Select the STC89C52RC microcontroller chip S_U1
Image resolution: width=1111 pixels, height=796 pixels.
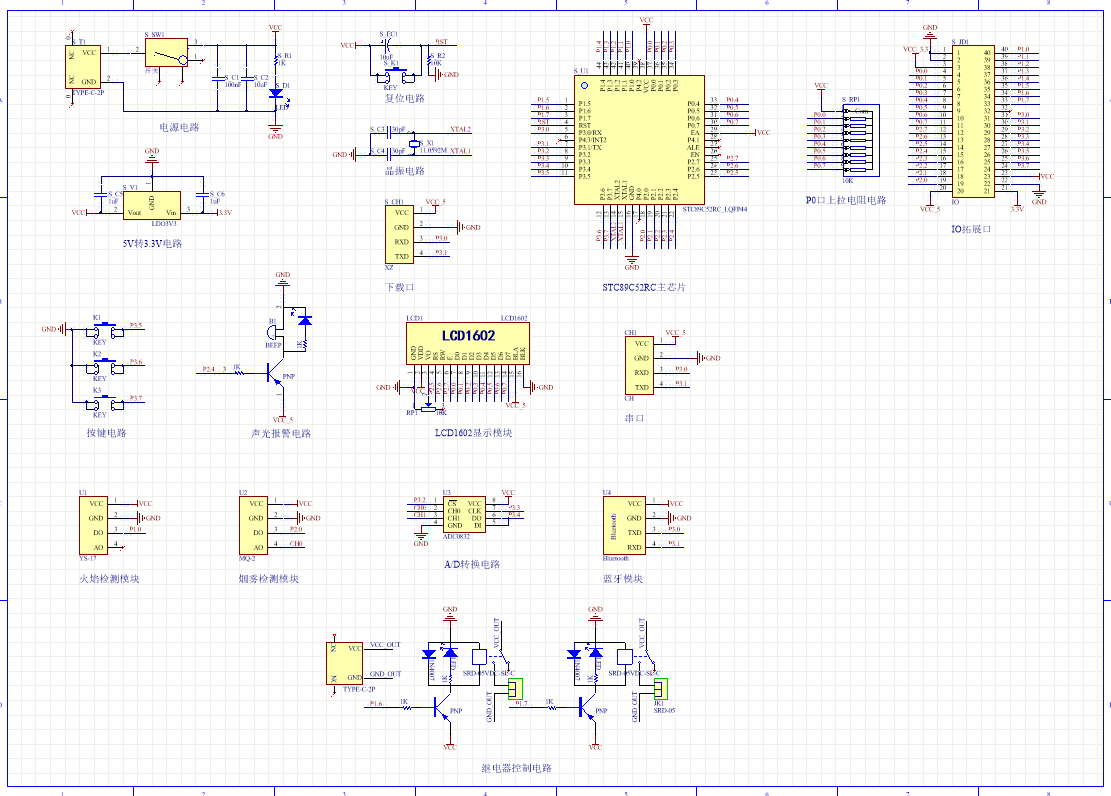tap(638, 139)
